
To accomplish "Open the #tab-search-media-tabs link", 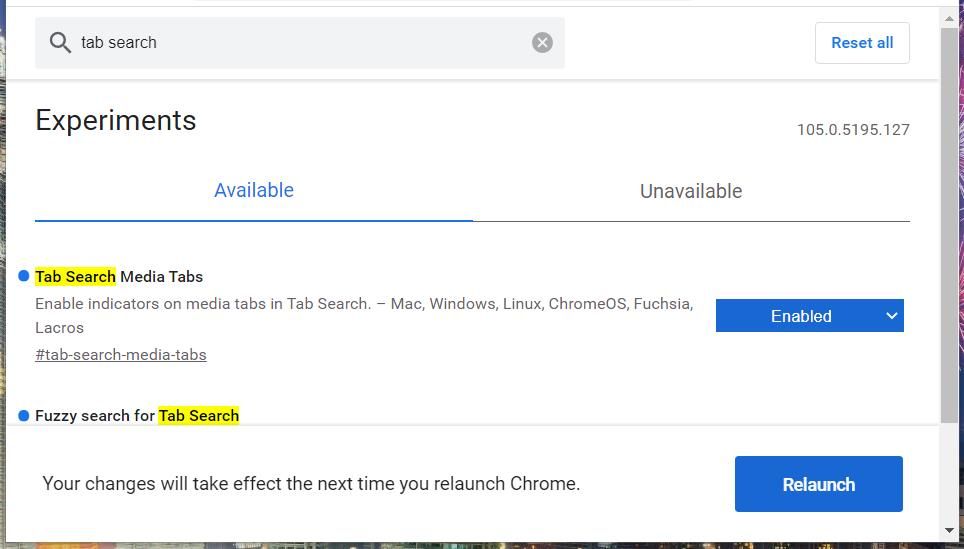I will point(121,355).
